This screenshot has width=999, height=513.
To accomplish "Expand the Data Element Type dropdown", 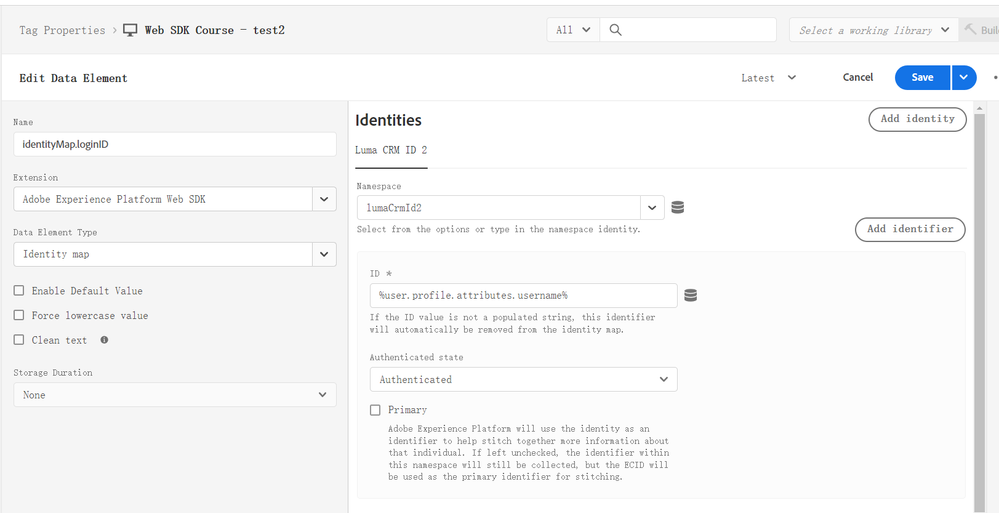I will [324, 254].
